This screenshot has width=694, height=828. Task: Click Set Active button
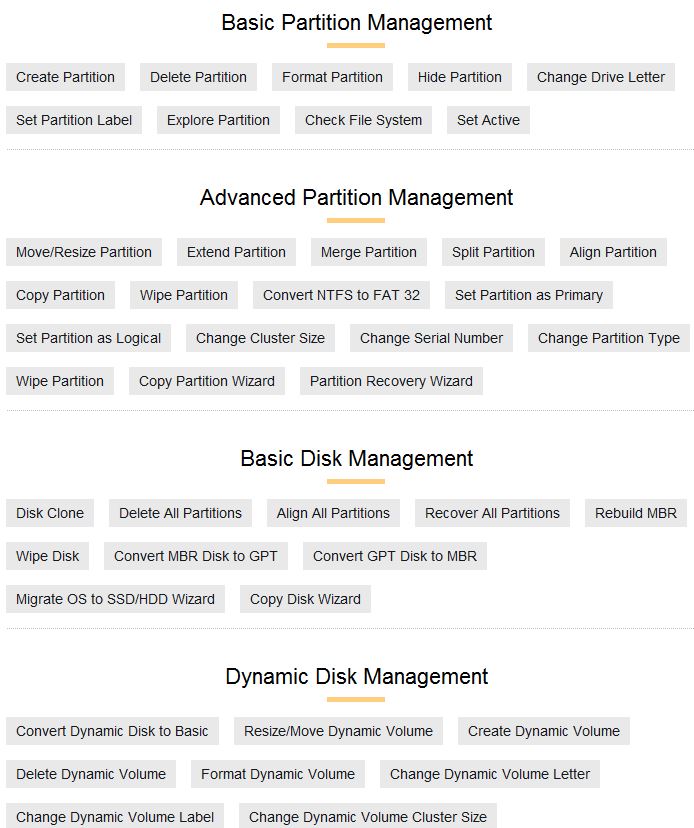488,120
